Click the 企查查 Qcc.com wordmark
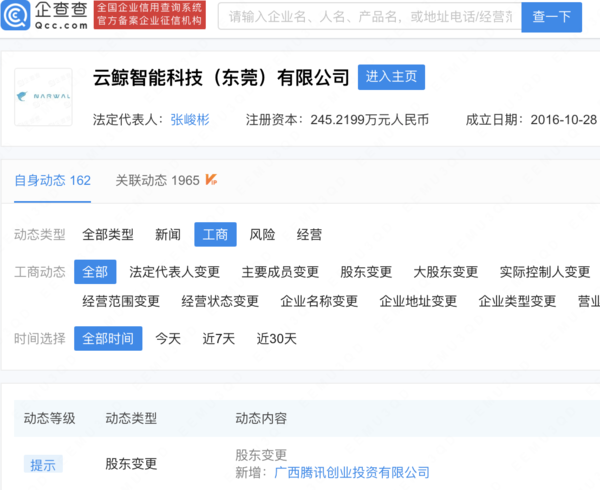600x490 pixels. (x=61, y=15)
